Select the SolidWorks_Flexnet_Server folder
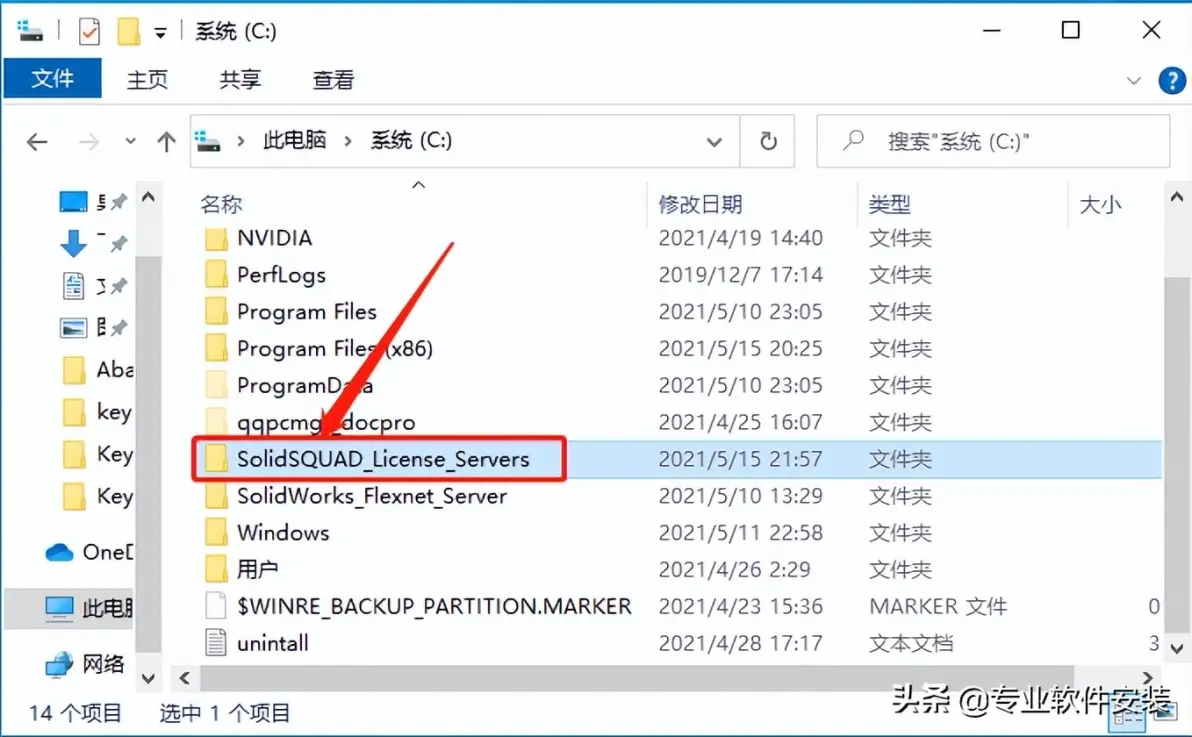1192x737 pixels. (372, 496)
